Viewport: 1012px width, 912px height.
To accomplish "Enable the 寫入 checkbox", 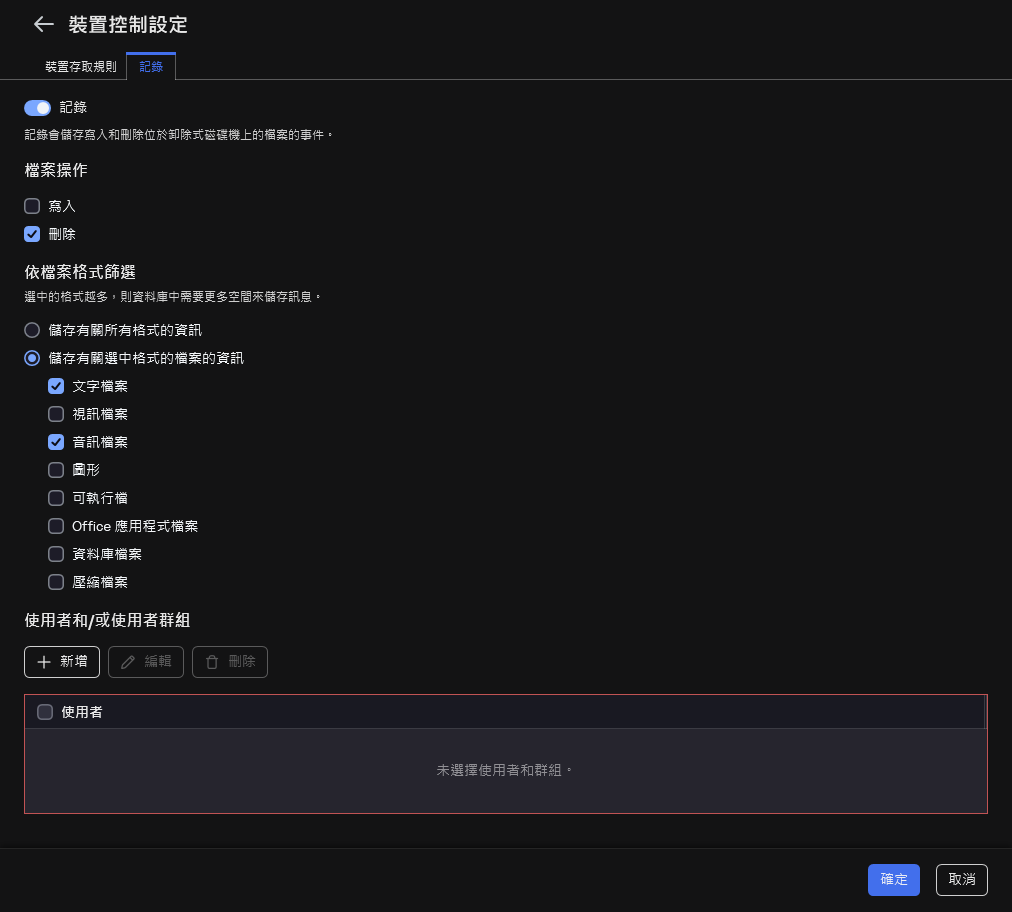I will coord(32,206).
